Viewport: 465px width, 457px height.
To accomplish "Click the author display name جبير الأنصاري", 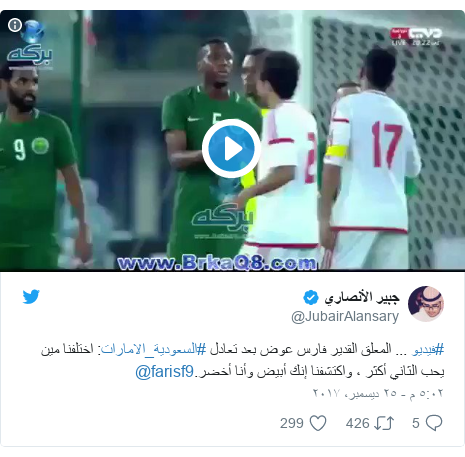I will point(362,298).
